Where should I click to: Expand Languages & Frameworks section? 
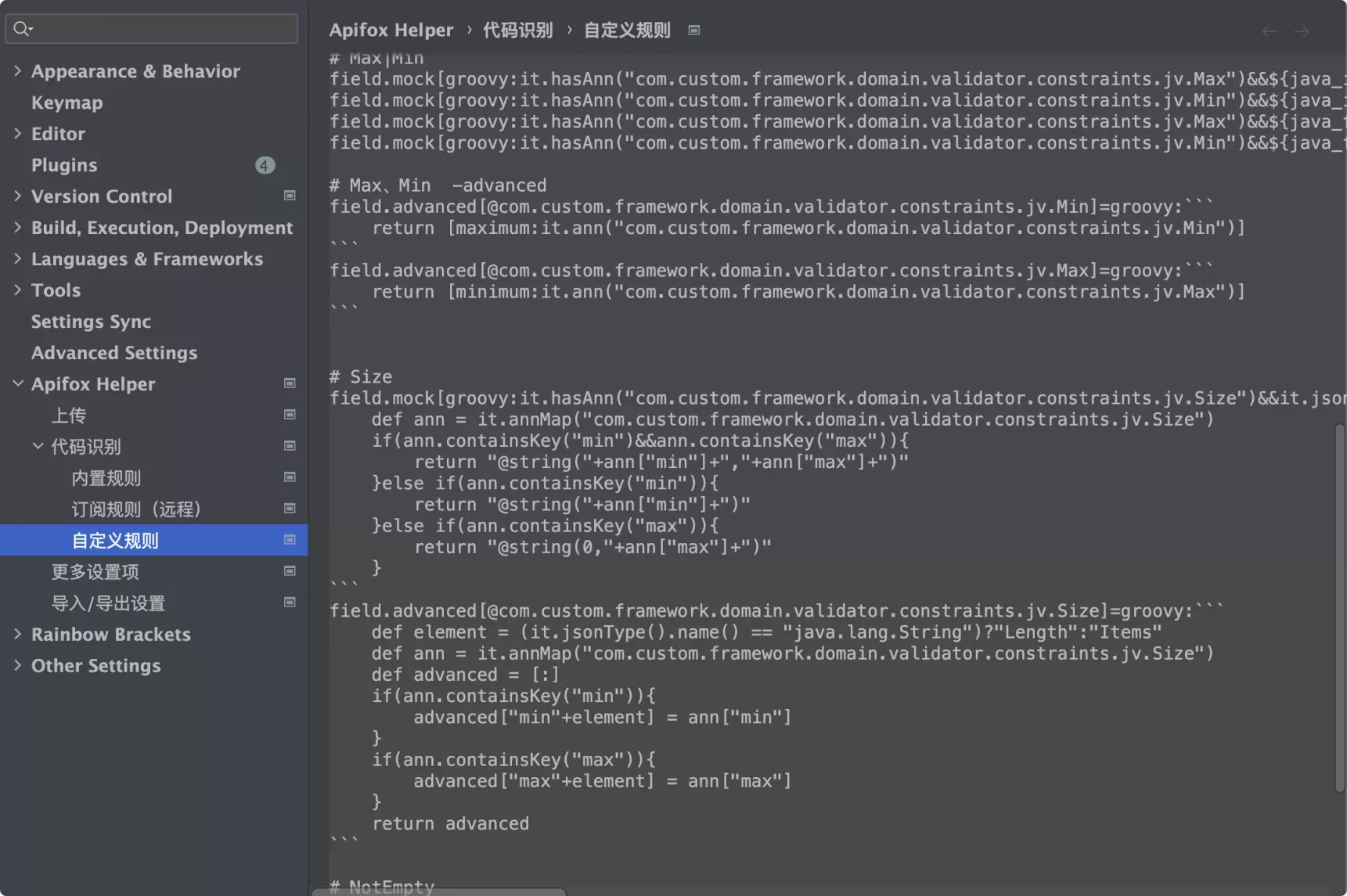(x=17, y=258)
